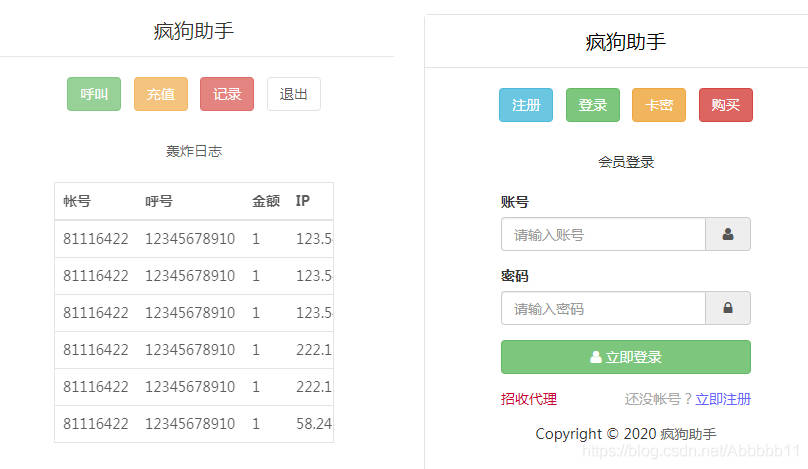
Task: Click the 疯狗助手 title on the login panel
Action: tap(626, 42)
